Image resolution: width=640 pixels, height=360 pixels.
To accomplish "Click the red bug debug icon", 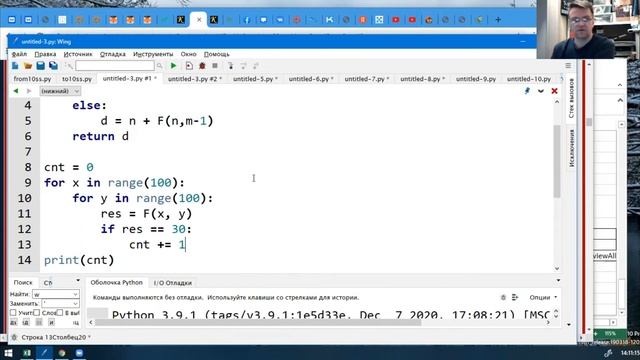I will point(202,66).
